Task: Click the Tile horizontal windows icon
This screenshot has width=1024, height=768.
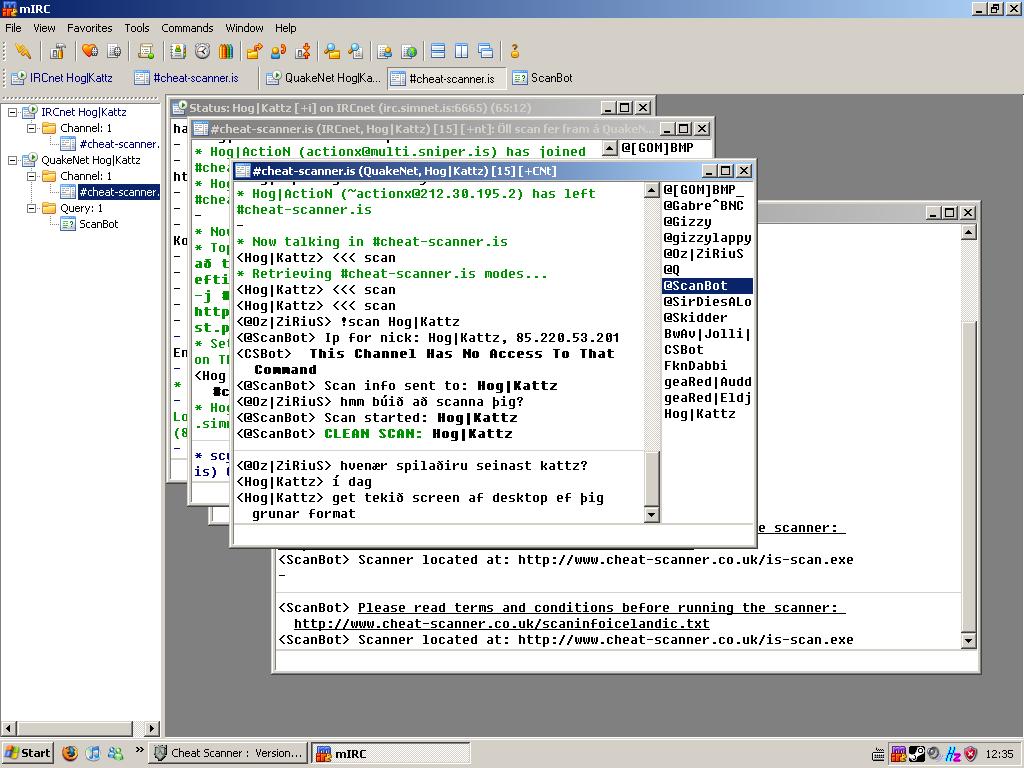Action: (x=438, y=51)
